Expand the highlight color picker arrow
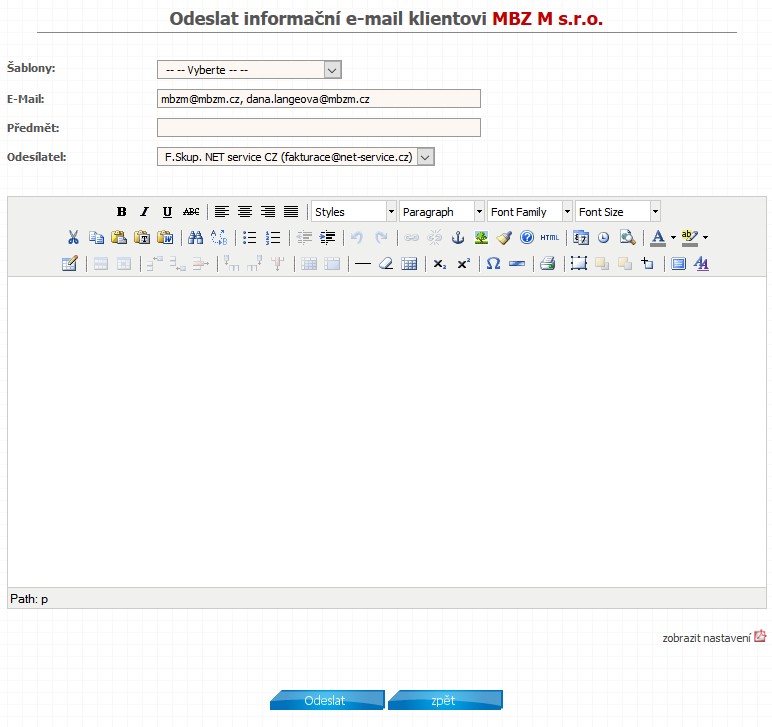The height and width of the screenshot is (727, 772). coord(706,238)
